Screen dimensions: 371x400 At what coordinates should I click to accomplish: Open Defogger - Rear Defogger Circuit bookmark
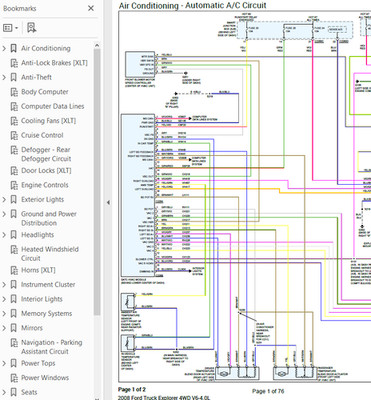click(x=46, y=154)
